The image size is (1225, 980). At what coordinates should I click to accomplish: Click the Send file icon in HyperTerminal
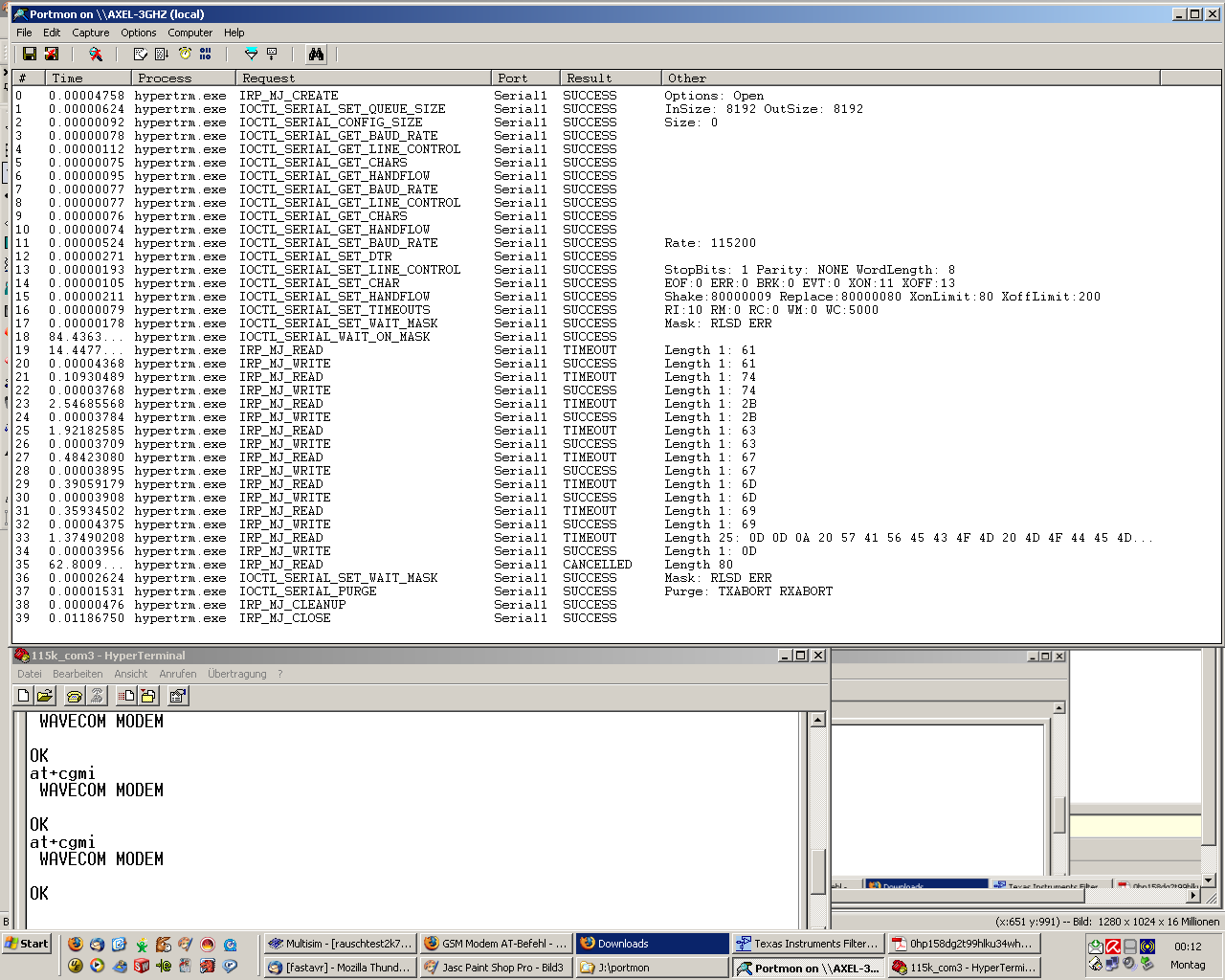[x=126, y=696]
